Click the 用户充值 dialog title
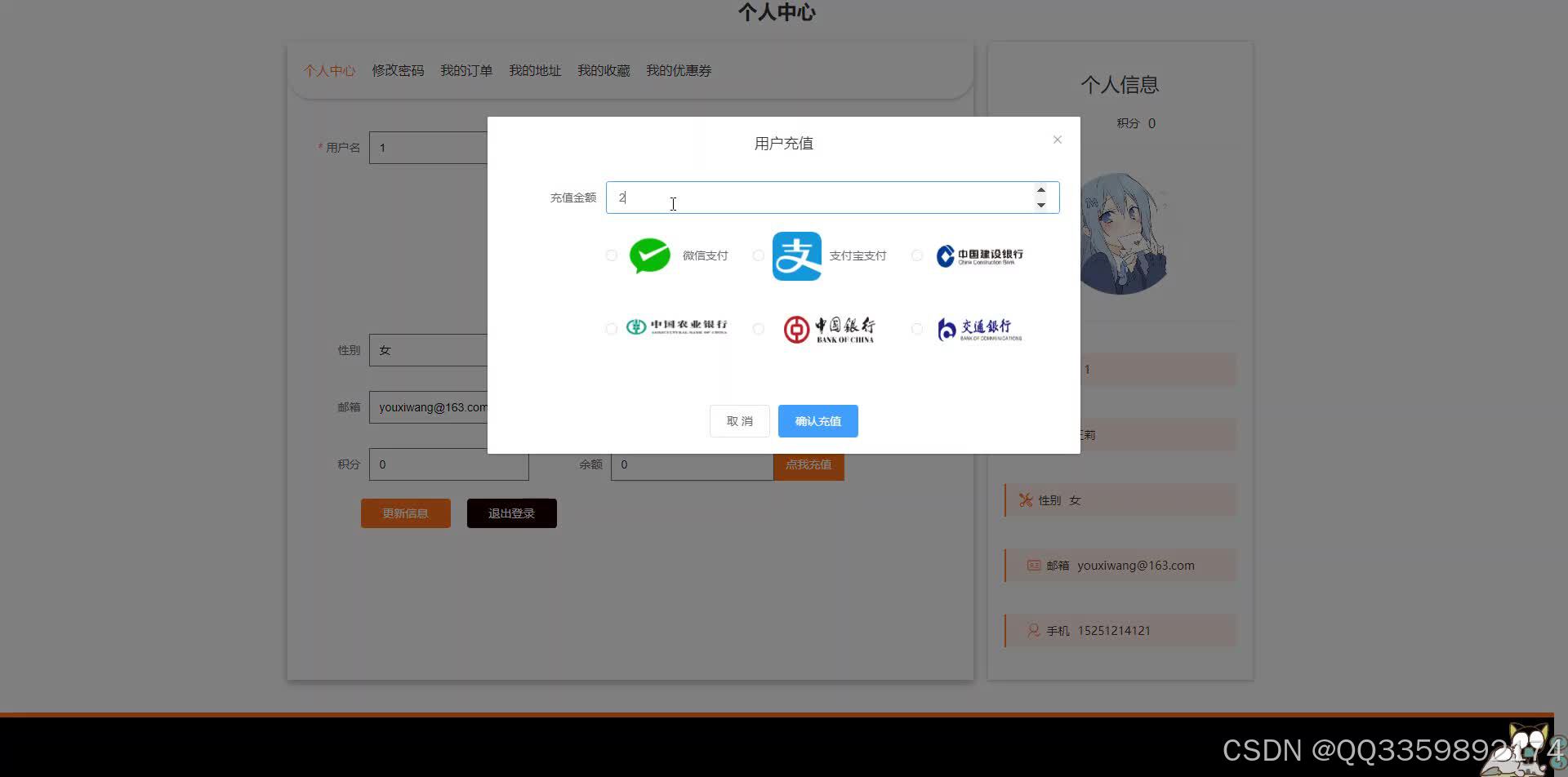 (x=784, y=144)
